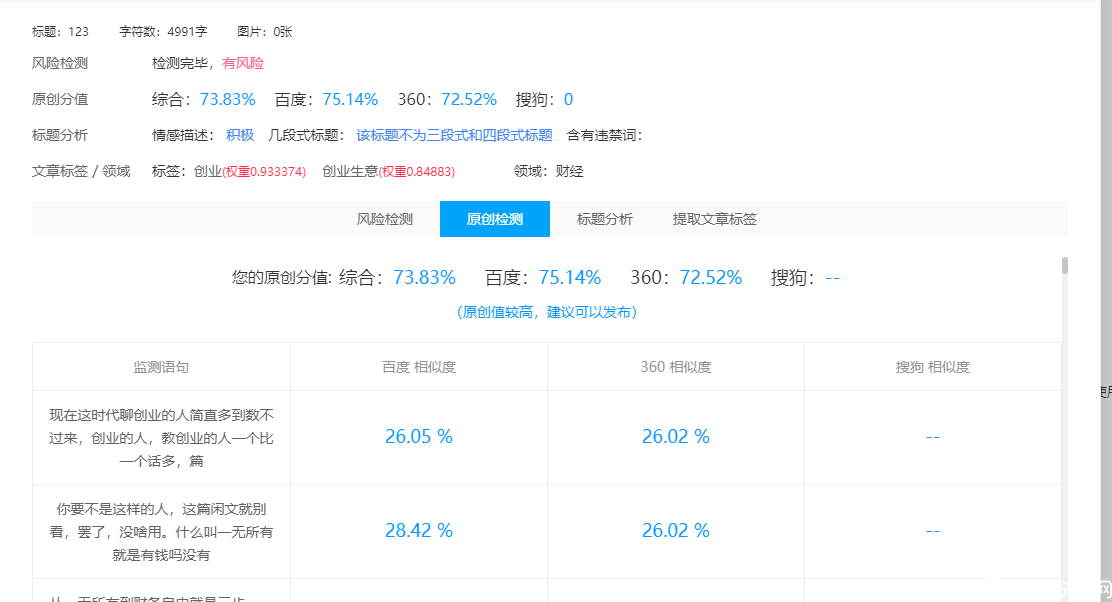Click the 综合 73.83% score in 原创分值 row

coord(227,99)
